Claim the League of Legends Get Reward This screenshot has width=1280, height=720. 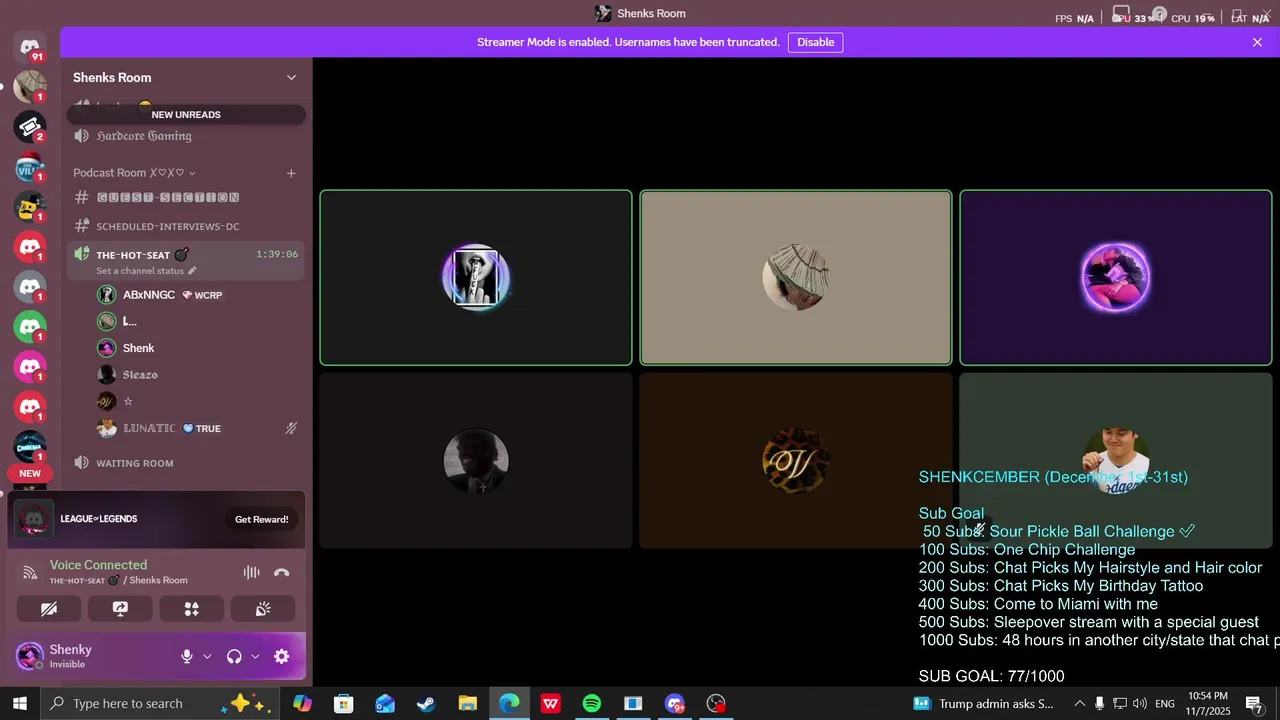point(261,519)
